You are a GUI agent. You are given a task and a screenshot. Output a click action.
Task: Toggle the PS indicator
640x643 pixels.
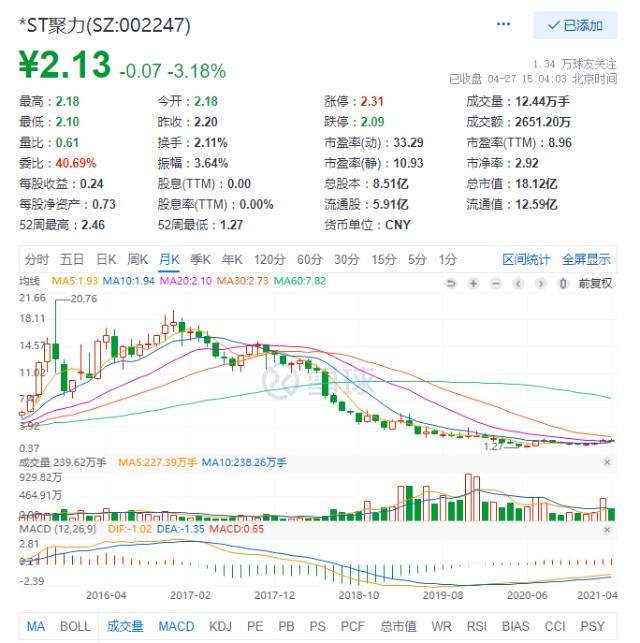tap(317, 627)
